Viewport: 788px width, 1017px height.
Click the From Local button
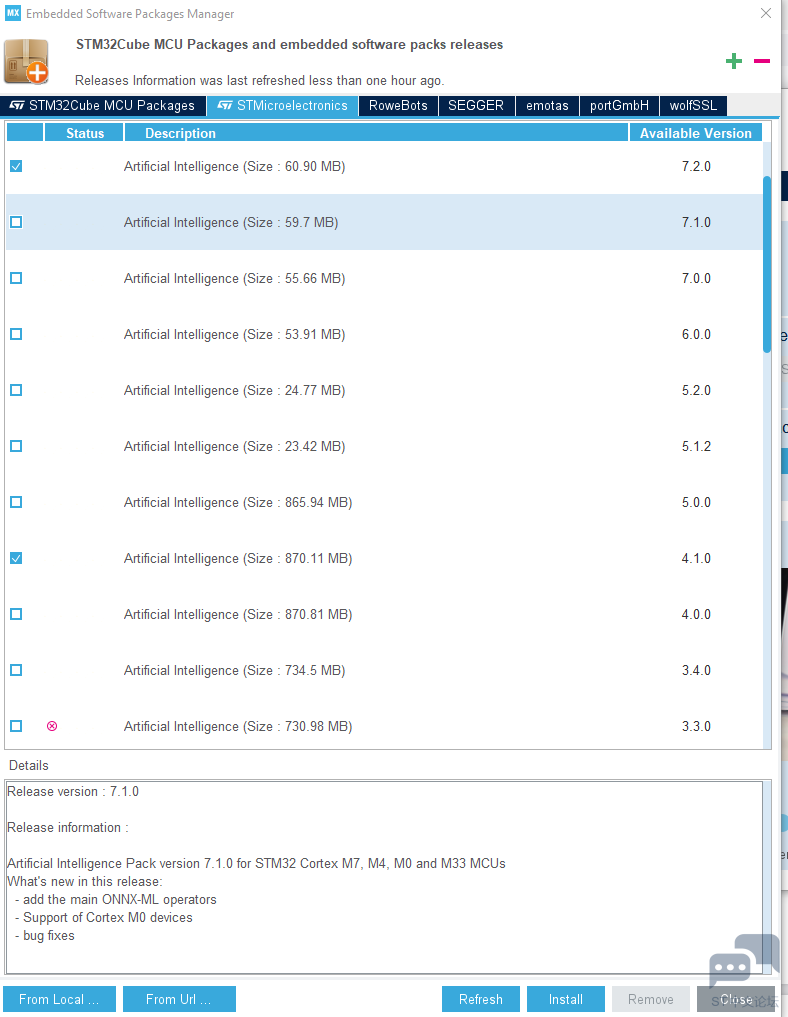coord(59,999)
